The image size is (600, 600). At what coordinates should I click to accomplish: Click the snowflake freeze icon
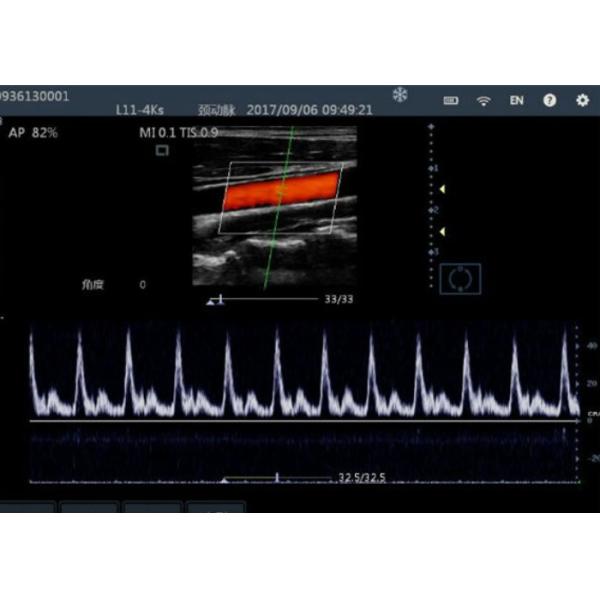point(400,95)
